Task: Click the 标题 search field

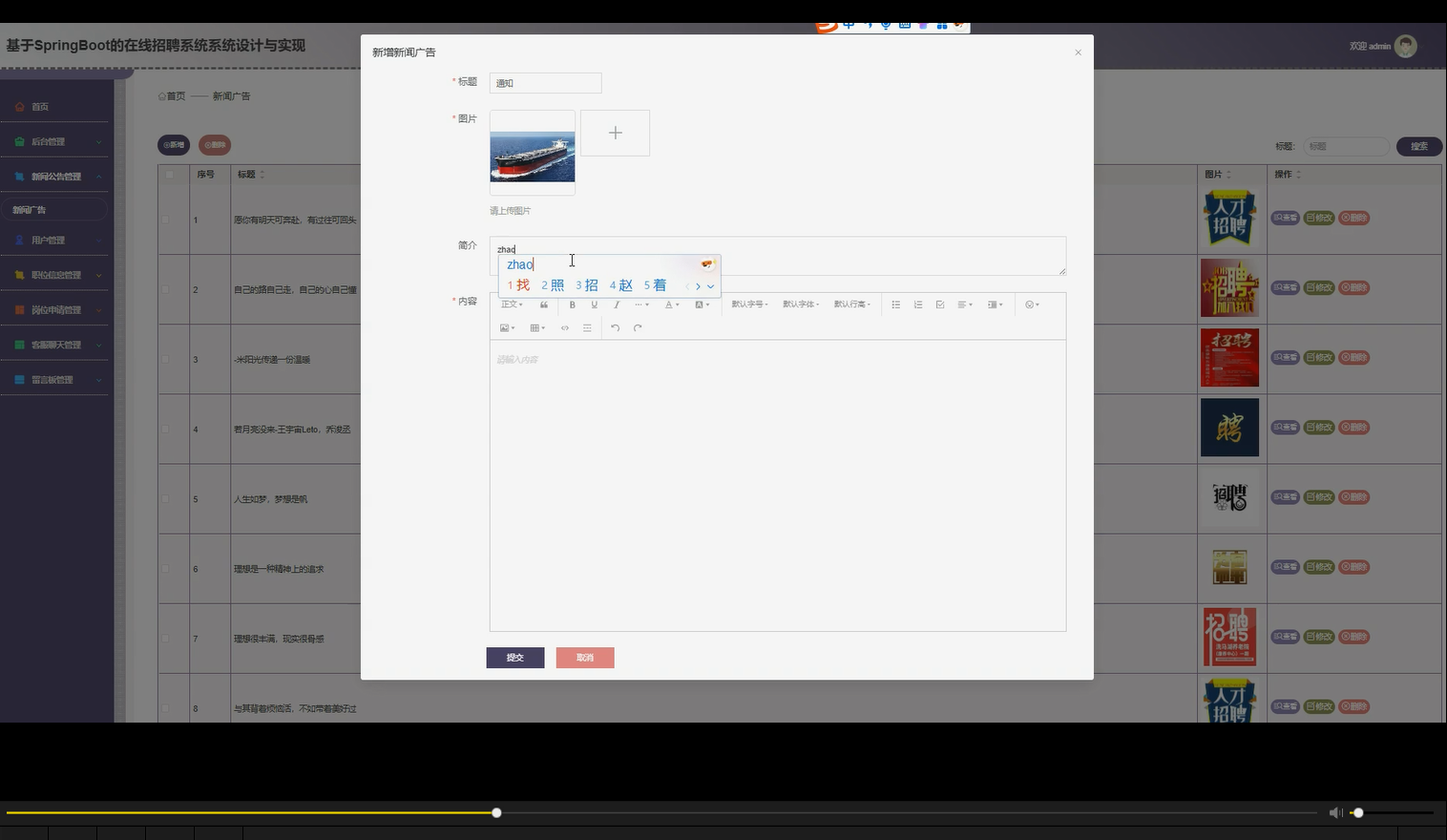Action: [x=1346, y=146]
